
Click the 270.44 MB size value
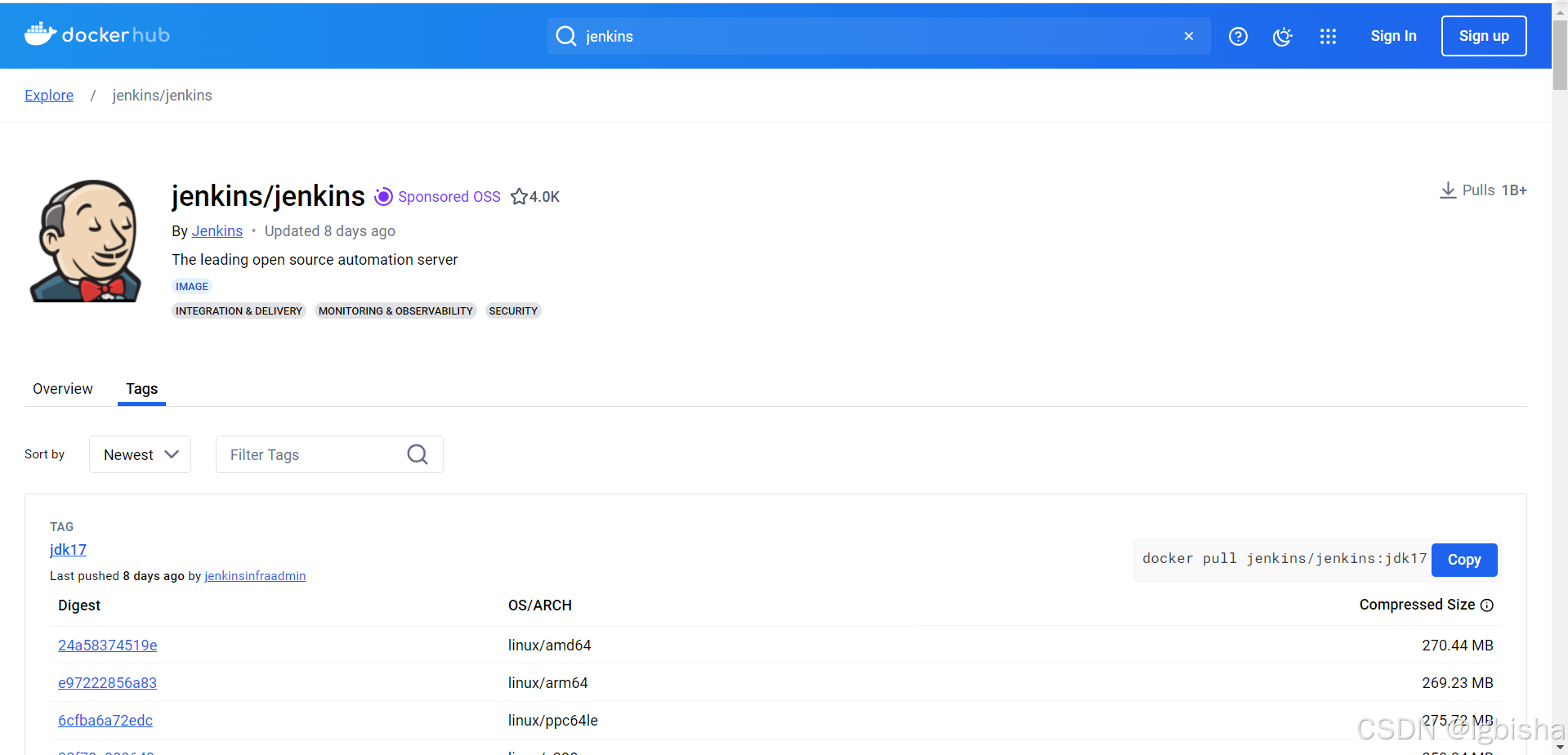click(x=1458, y=646)
